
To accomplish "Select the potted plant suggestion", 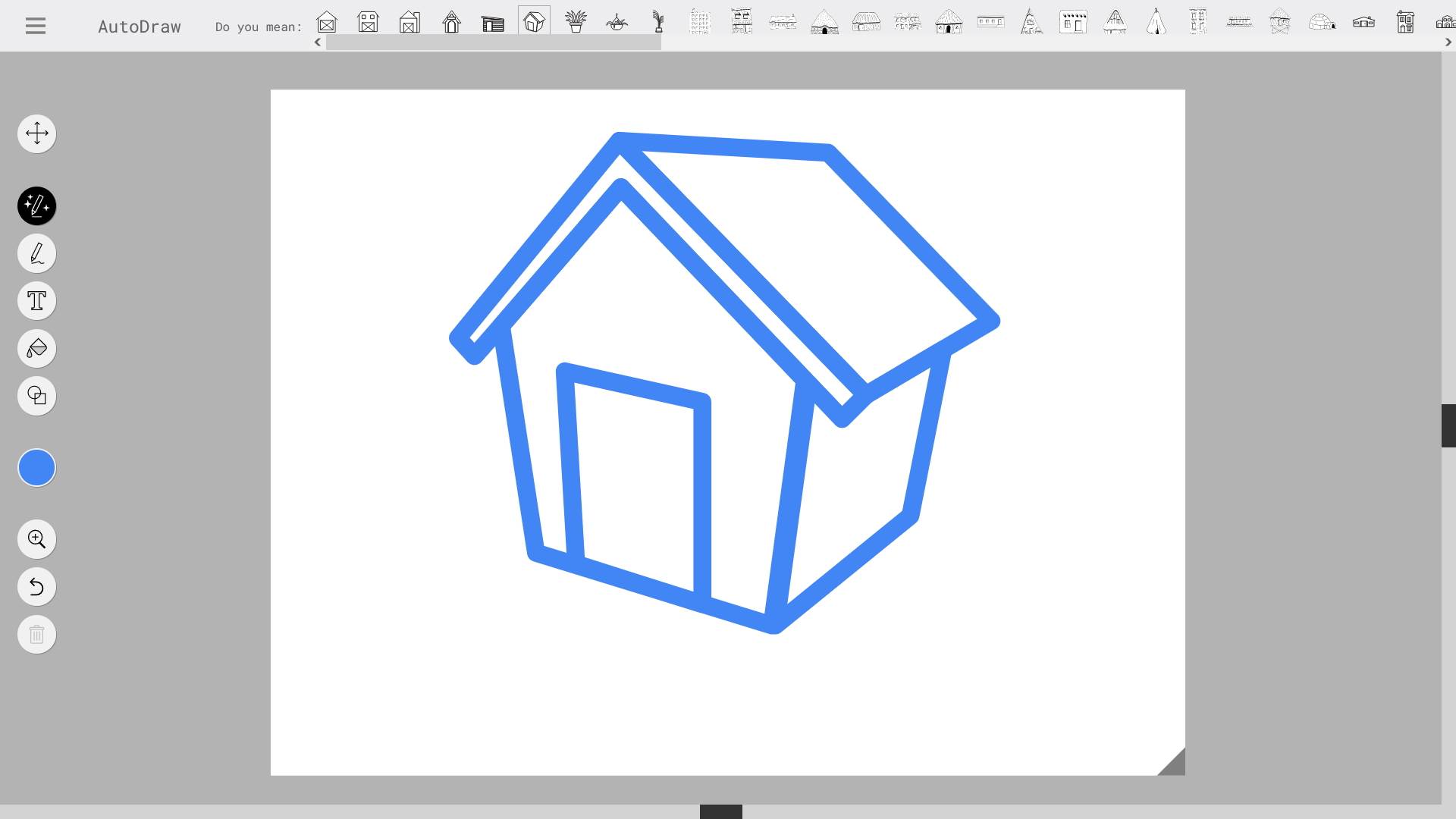I will point(576,23).
